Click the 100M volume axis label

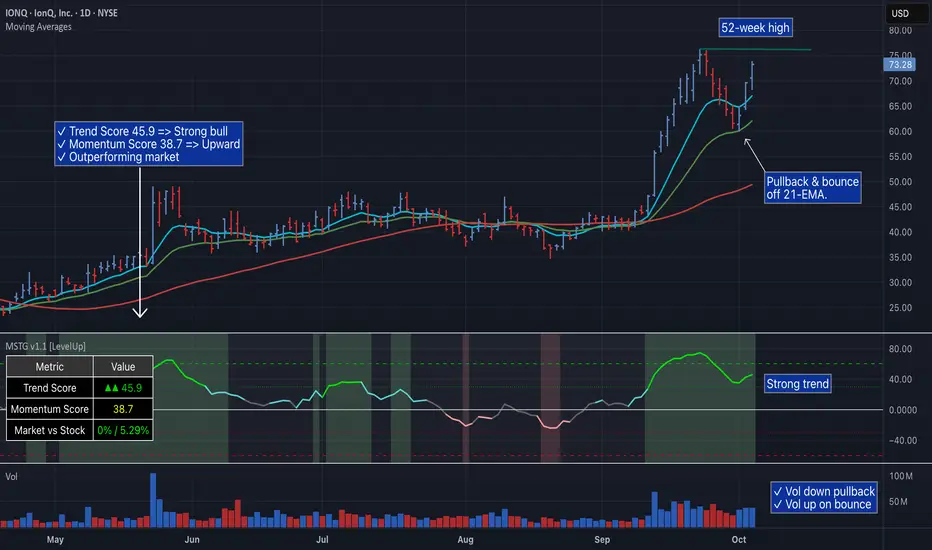pyautogui.click(x=900, y=476)
